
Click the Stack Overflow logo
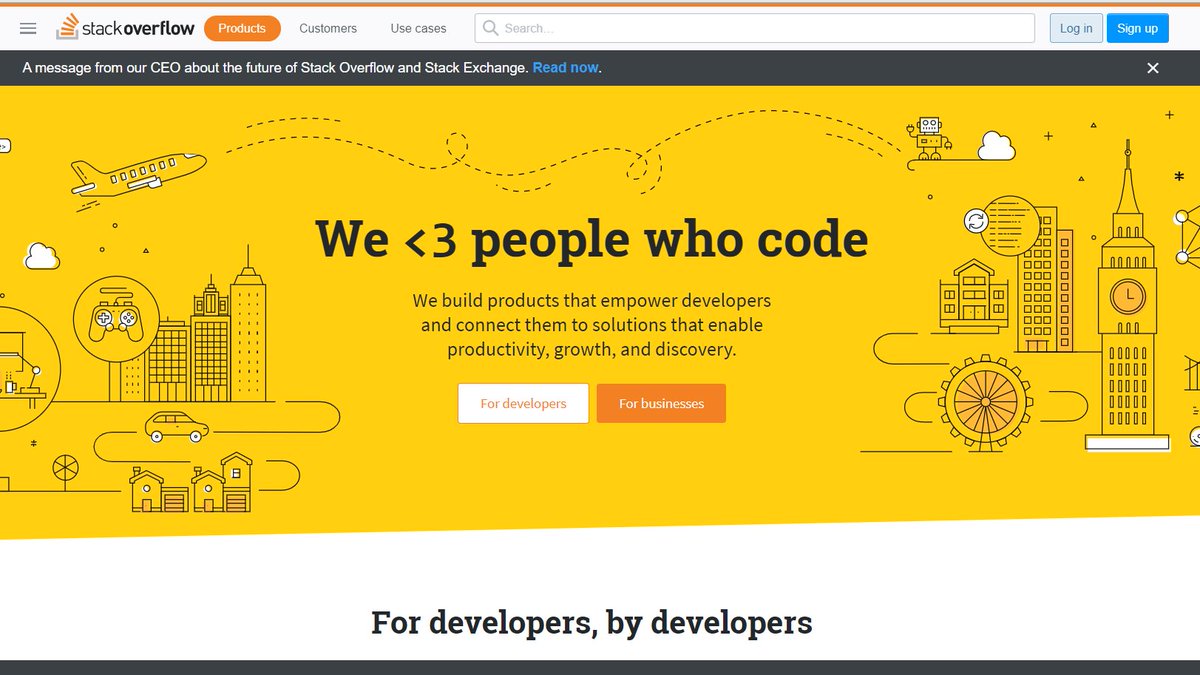tap(125, 27)
